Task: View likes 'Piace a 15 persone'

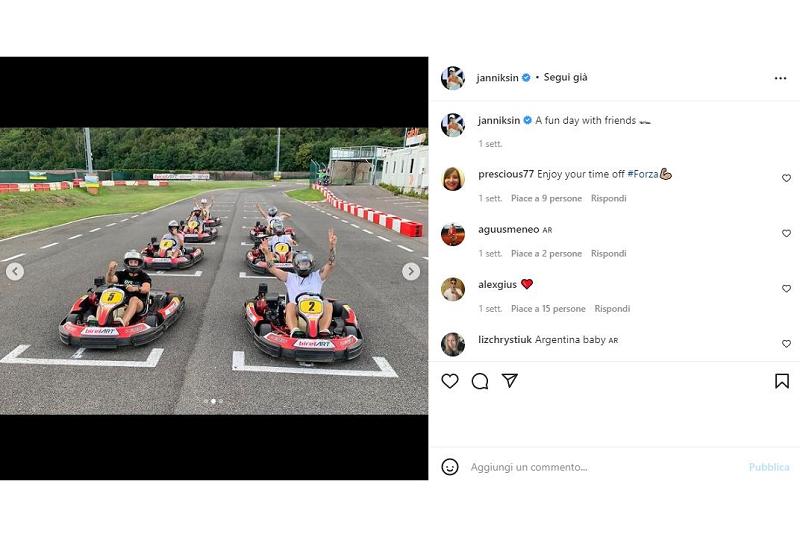Action: (548, 309)
